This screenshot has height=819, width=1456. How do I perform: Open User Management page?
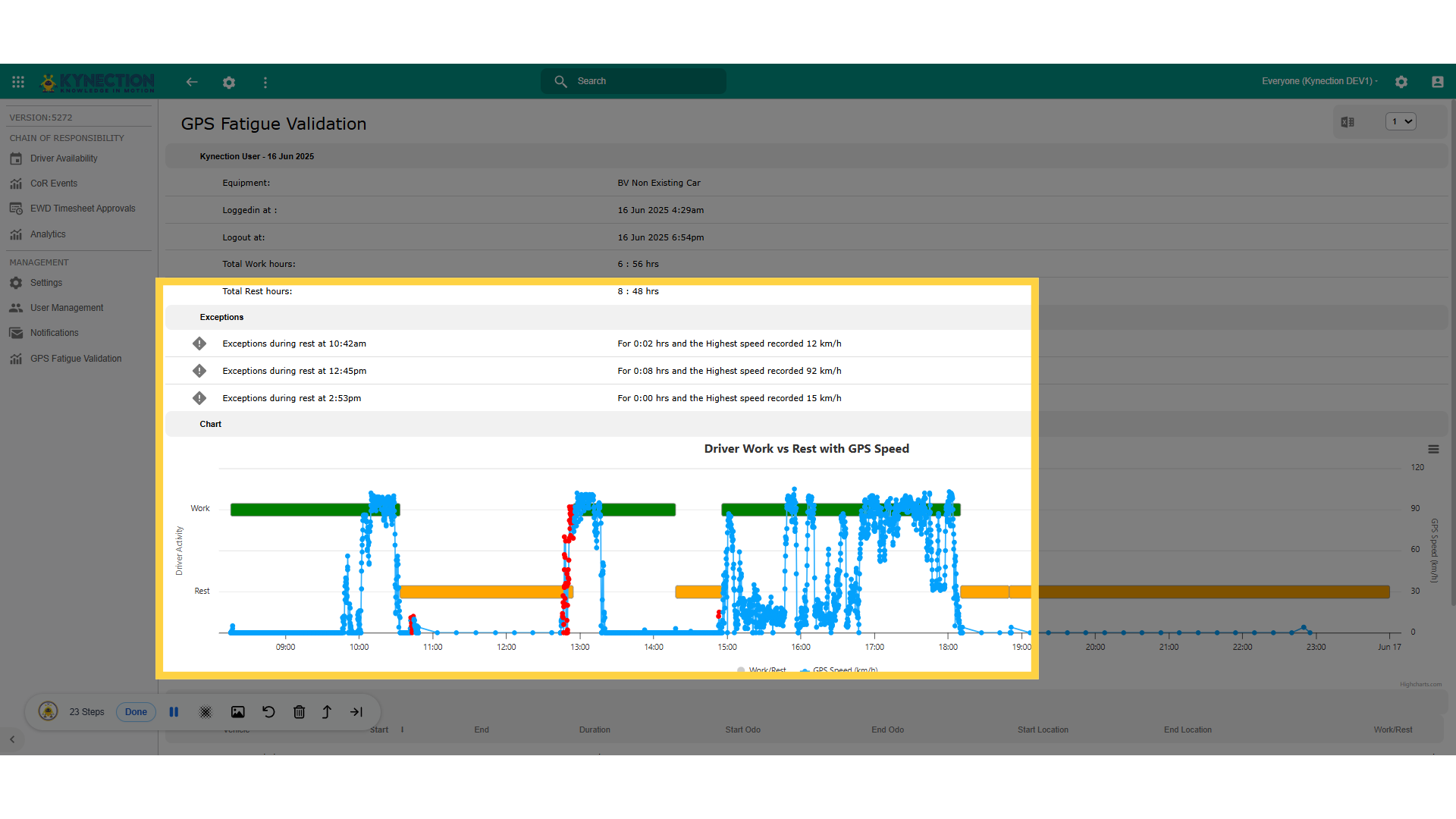[67, 308]
